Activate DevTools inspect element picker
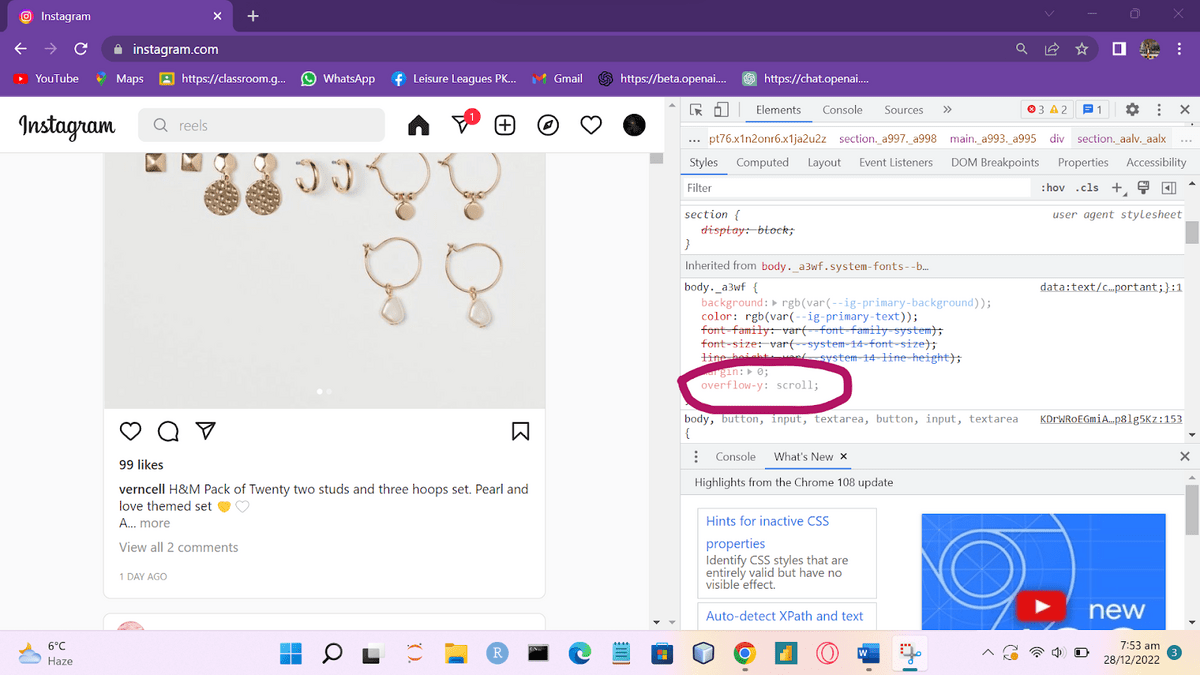1200x675 pixels. [696, 110]
